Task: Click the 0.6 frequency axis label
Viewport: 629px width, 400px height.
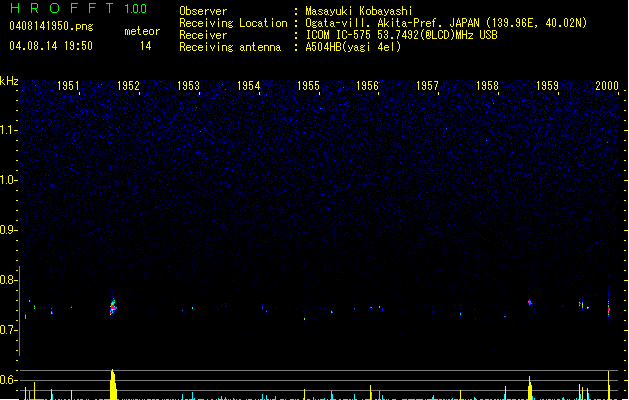Action: click(x=8, y=380)
